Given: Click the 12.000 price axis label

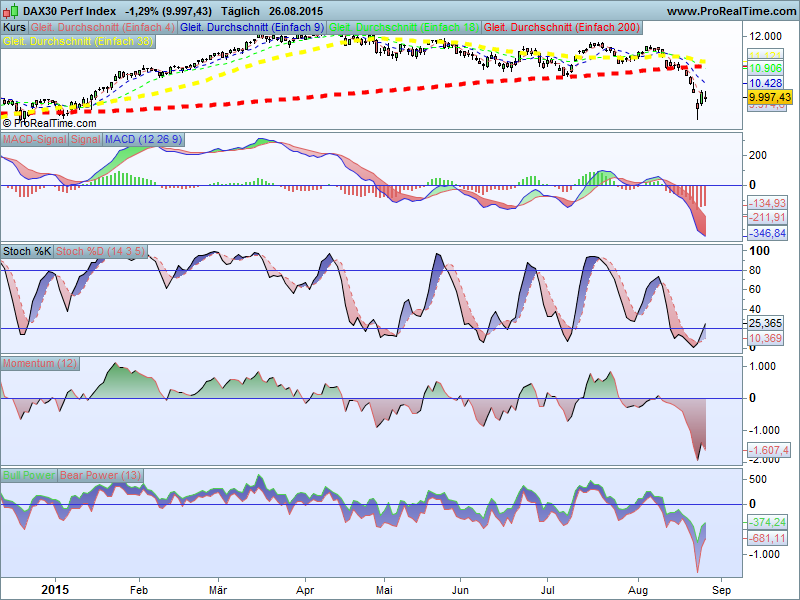Looking at the screenshot, I should pos(765,36).
